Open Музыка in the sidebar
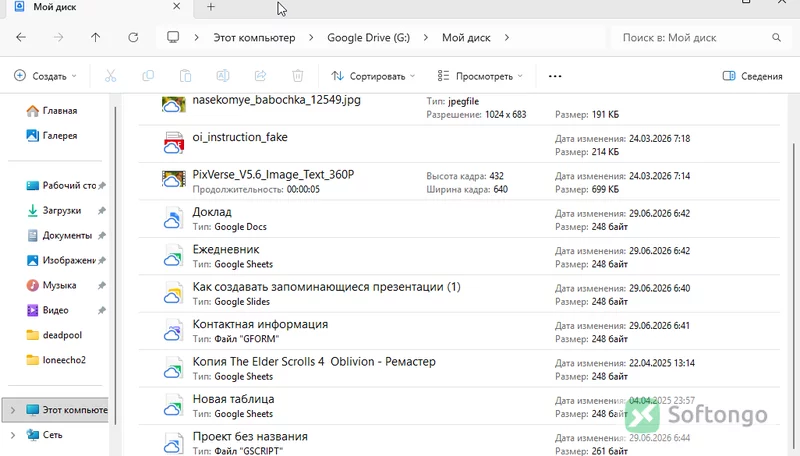Image resolution: width=800 pixels, height=456 pixels. 51,286
